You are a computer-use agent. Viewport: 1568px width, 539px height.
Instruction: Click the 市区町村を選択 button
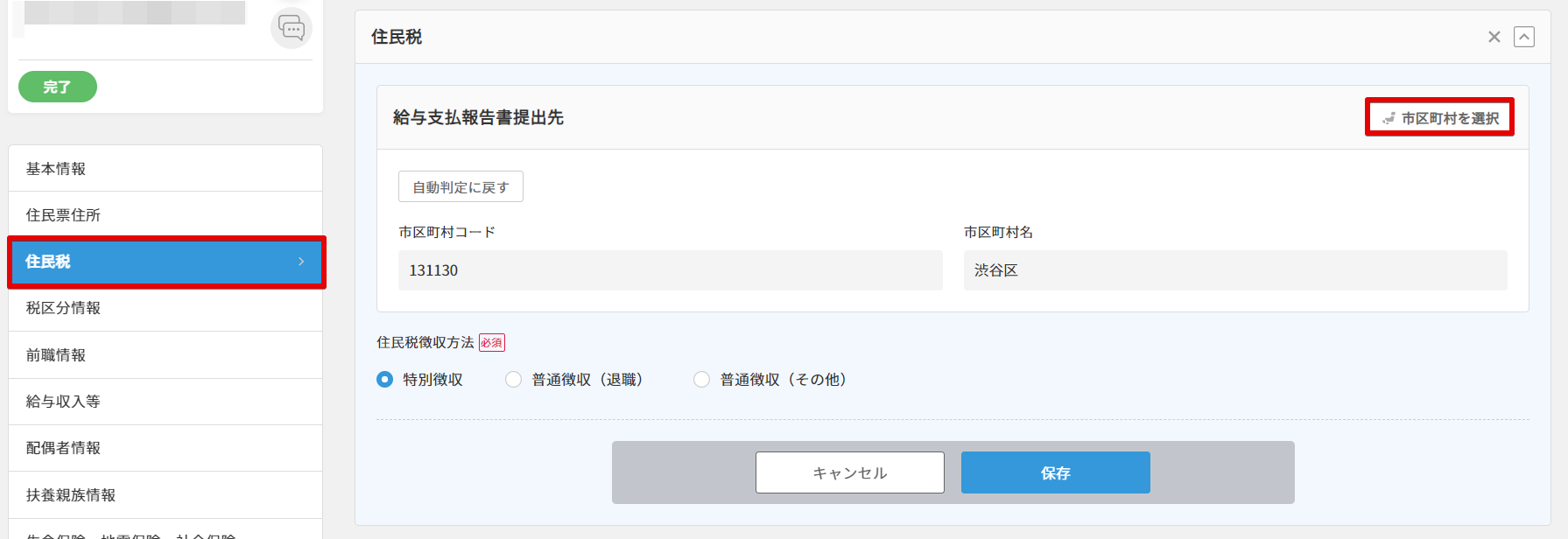[1440, 117]
